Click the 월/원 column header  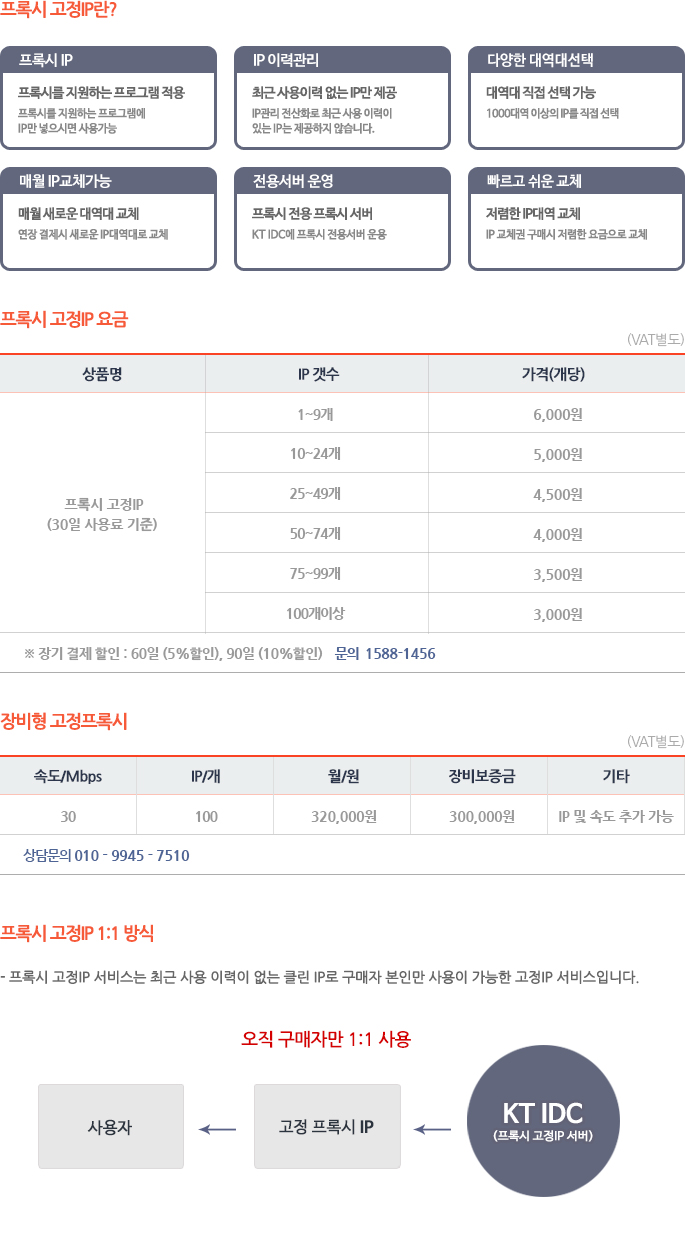[344, 776]
